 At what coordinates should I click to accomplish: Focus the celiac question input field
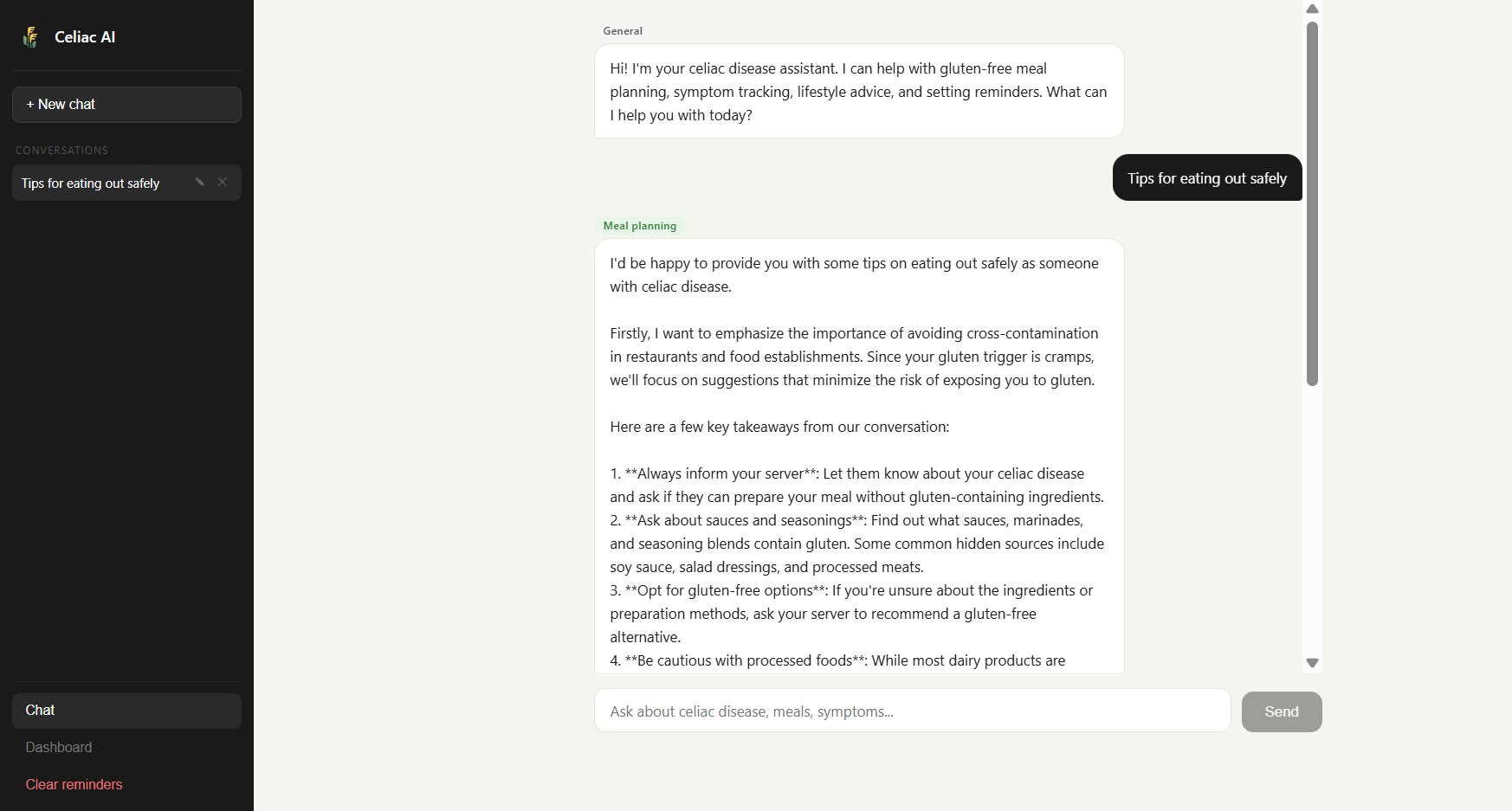(x=911, y=711)
